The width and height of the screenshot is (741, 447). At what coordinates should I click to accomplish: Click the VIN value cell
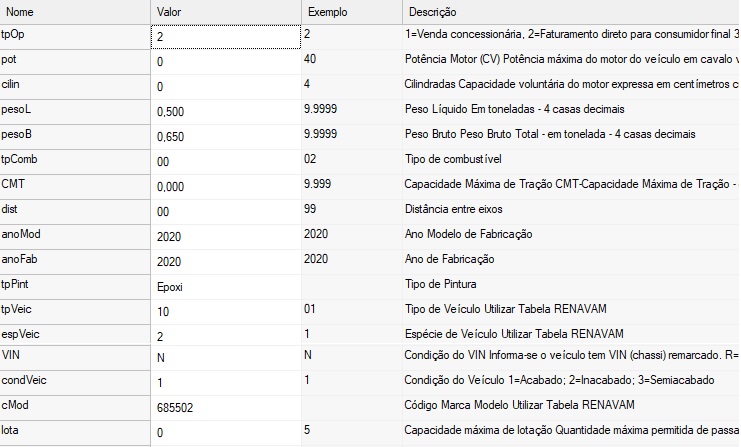click(225, 359)
